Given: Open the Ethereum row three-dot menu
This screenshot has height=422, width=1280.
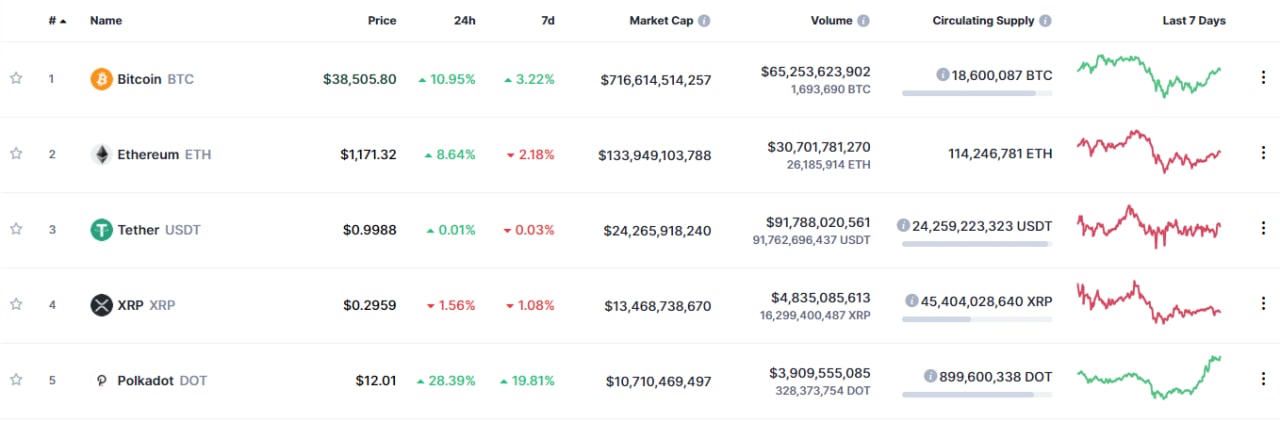Looking at the screenshot, I should click(1264, 154).
